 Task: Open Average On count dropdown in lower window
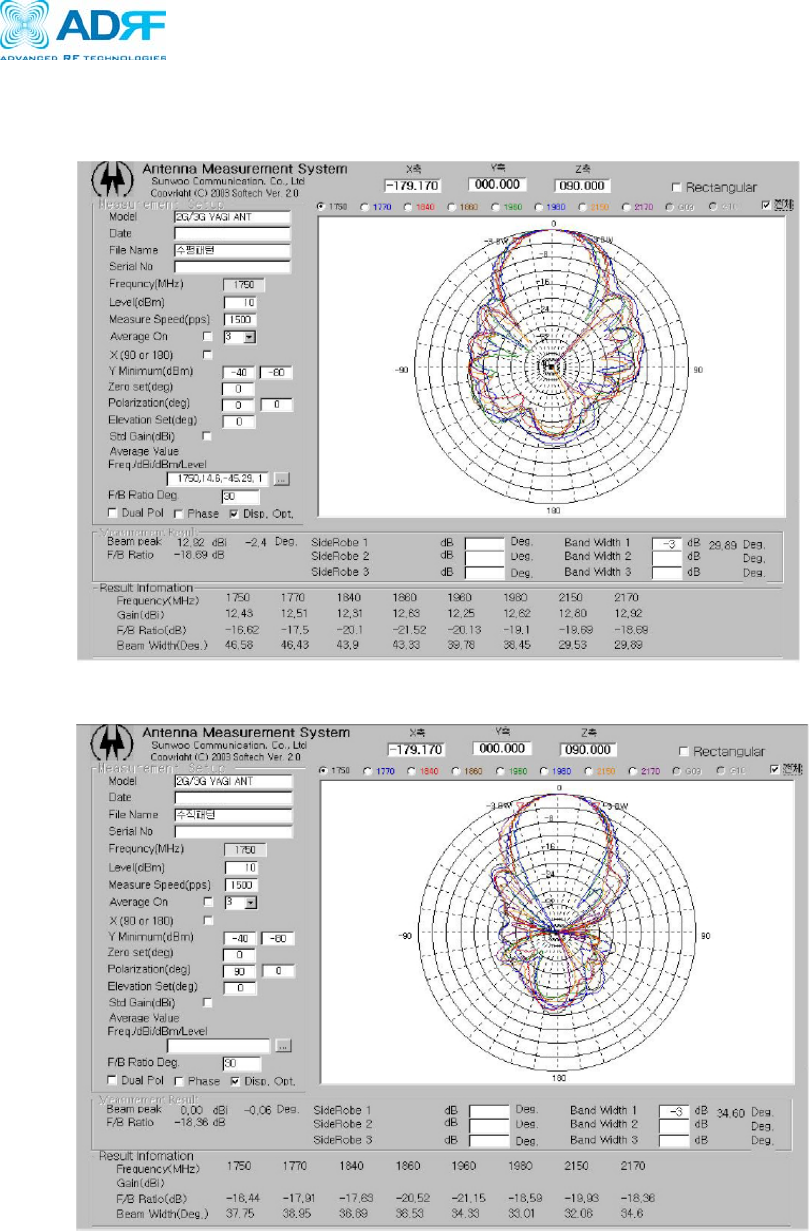(x=250, y=902)
